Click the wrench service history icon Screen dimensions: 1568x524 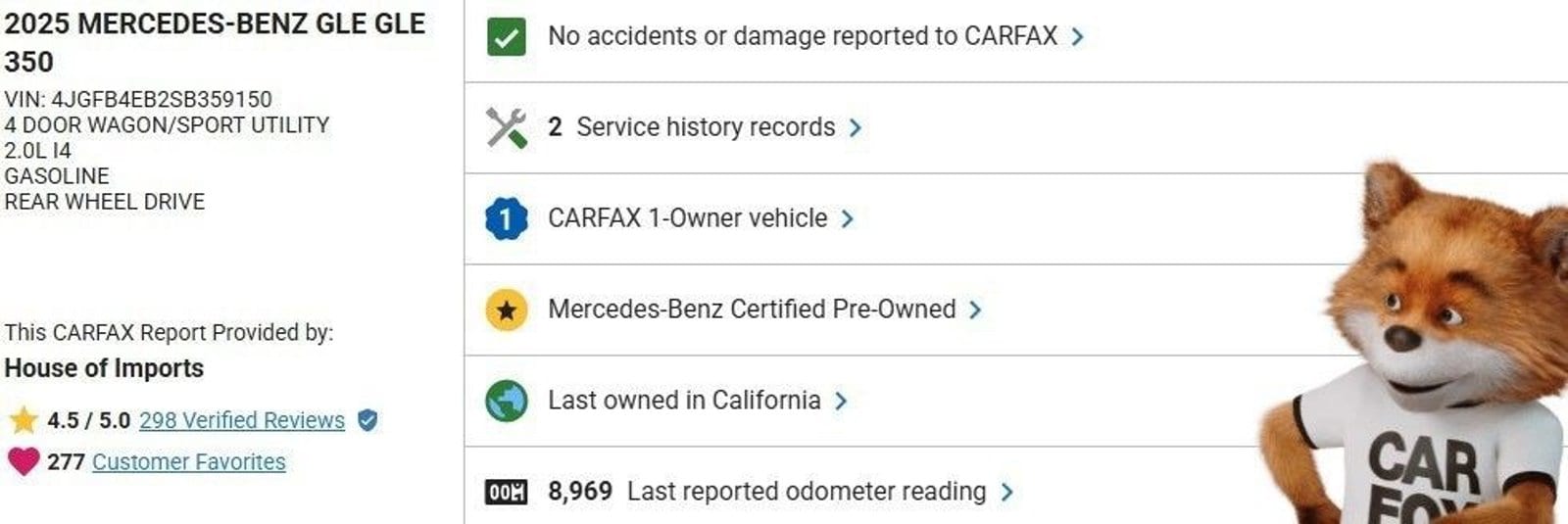[x=506, y=127]
